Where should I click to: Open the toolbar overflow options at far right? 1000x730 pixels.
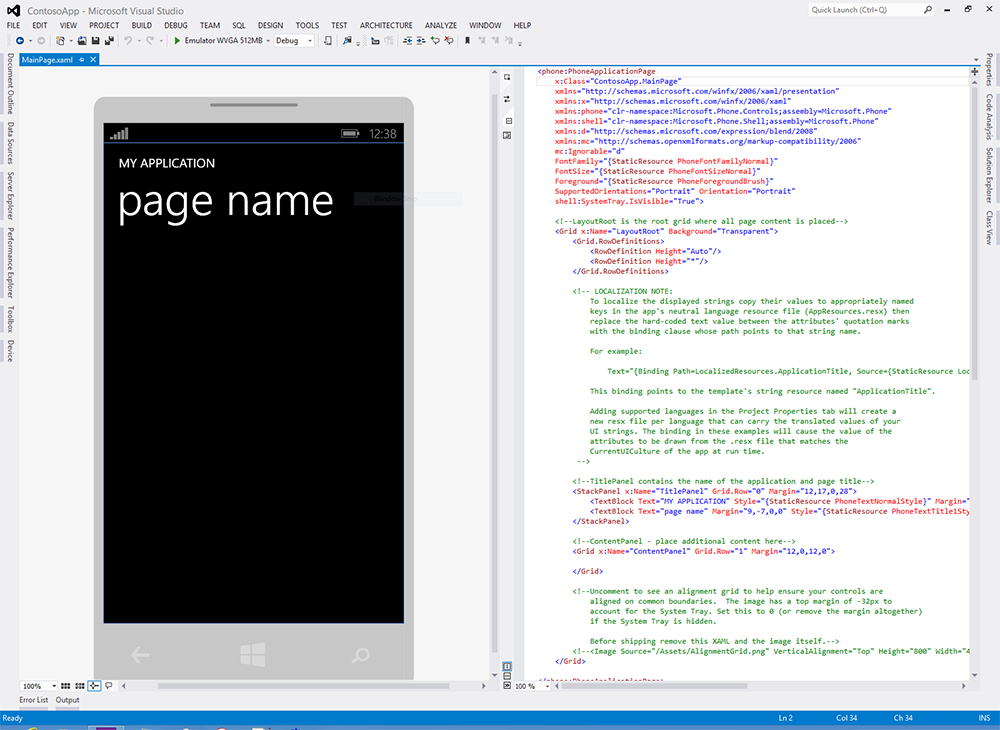(x=520, y=43)
